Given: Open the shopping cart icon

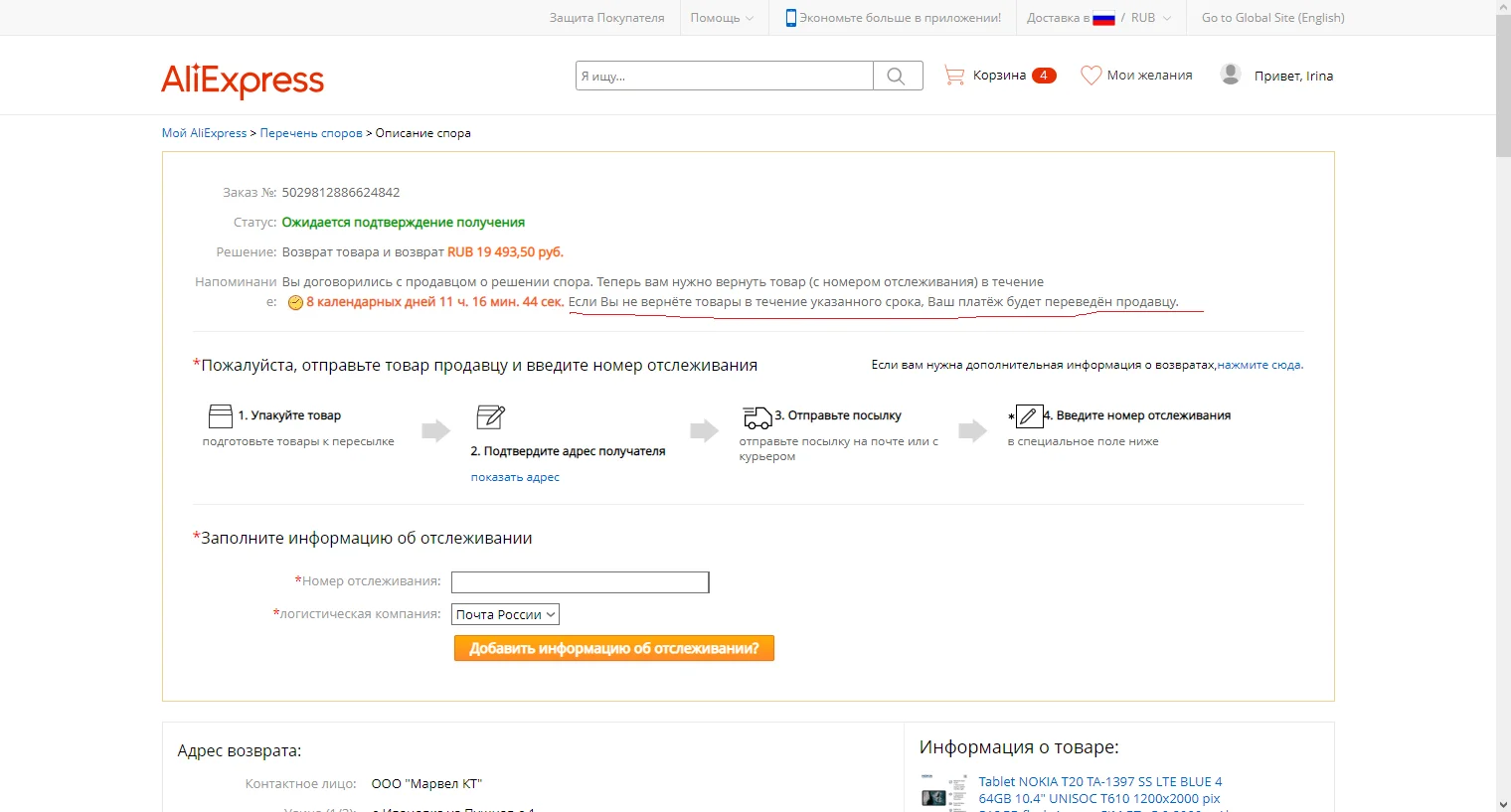Looking at the screenshot, I should pyautogui.click(x=954, y=76).
